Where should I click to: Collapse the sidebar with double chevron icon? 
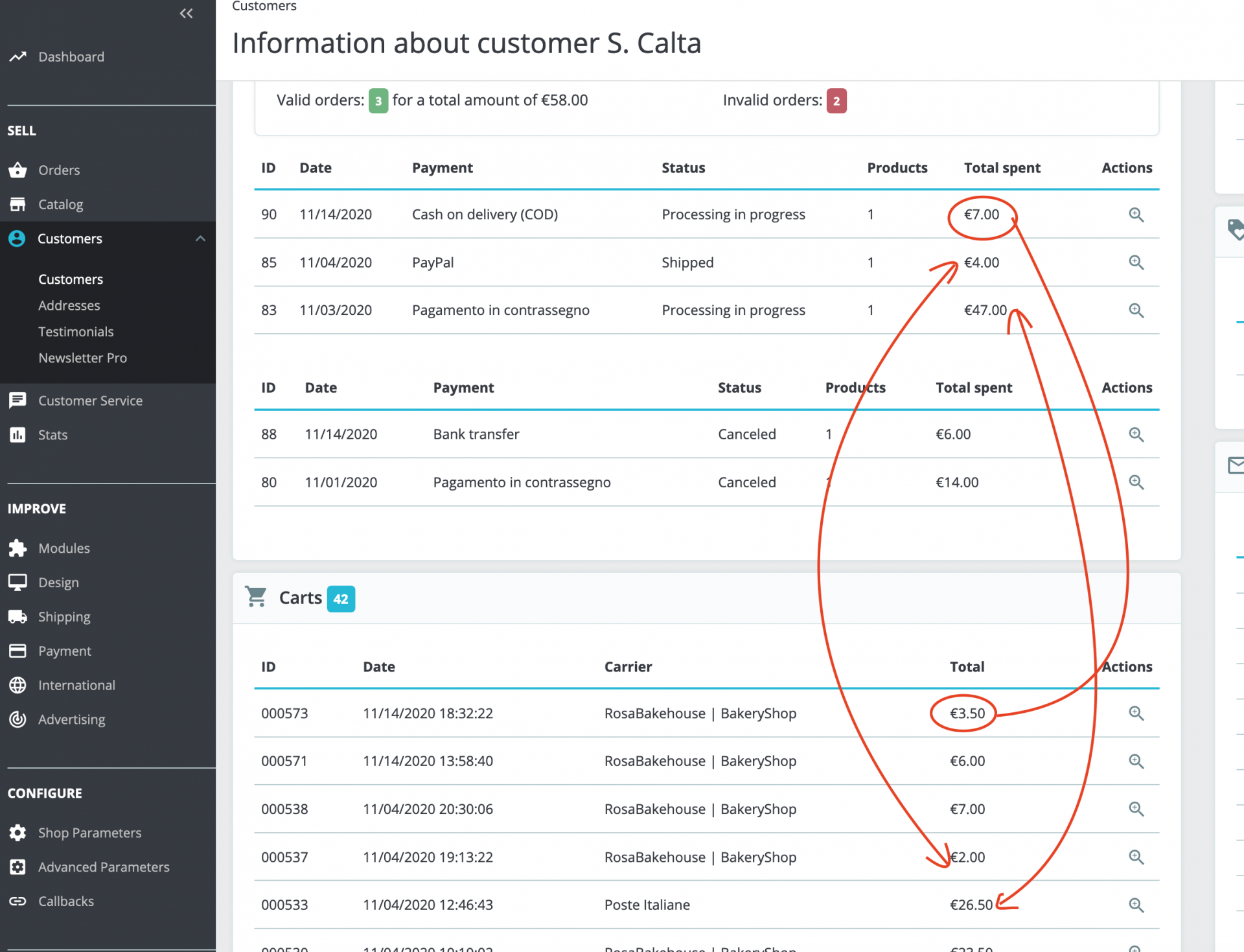click(x=186, y=13)
